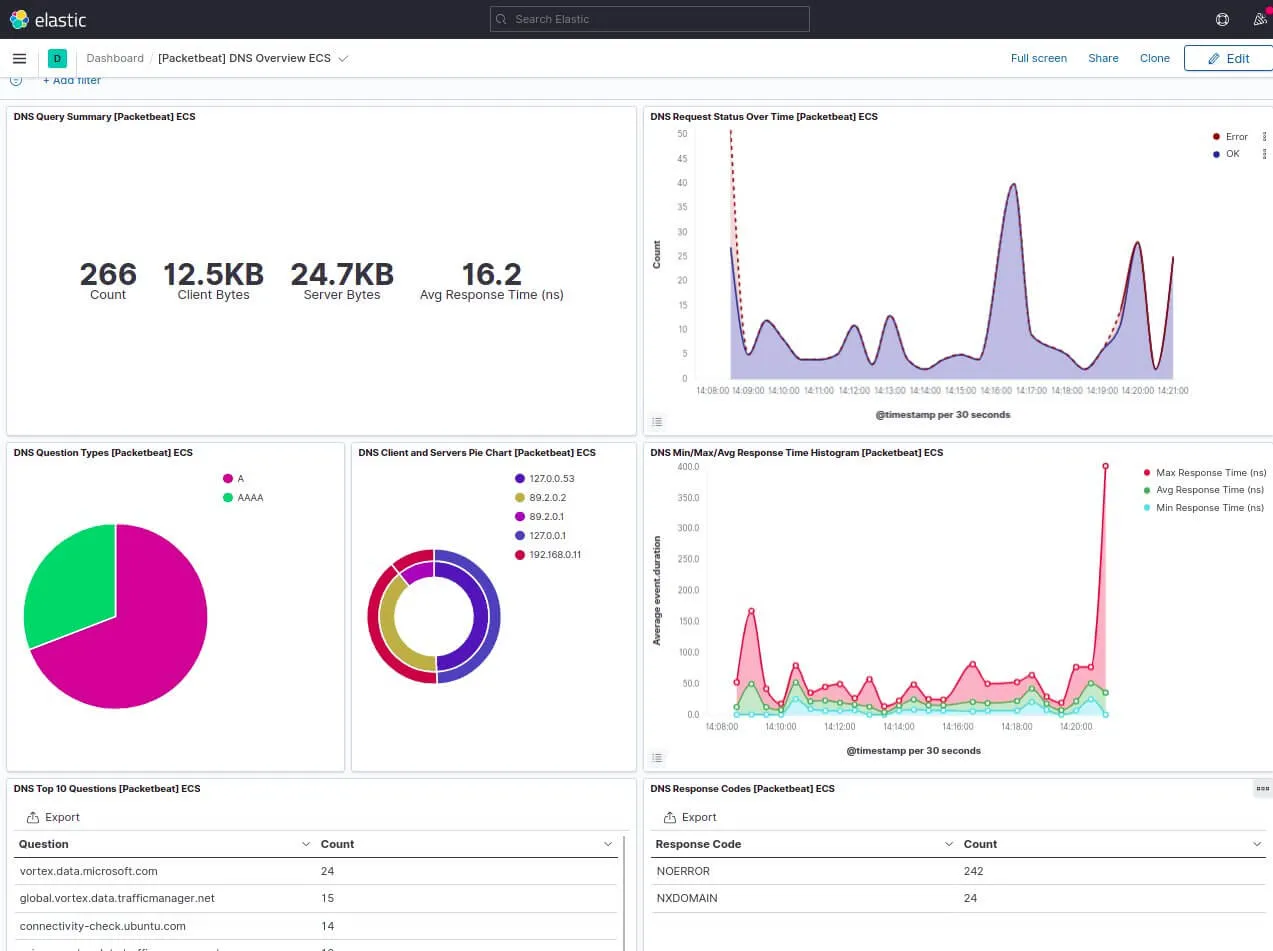This screenshot has width=1273, height=951.
Task: Click the 266 Count metric
Action: pos(108,279)
